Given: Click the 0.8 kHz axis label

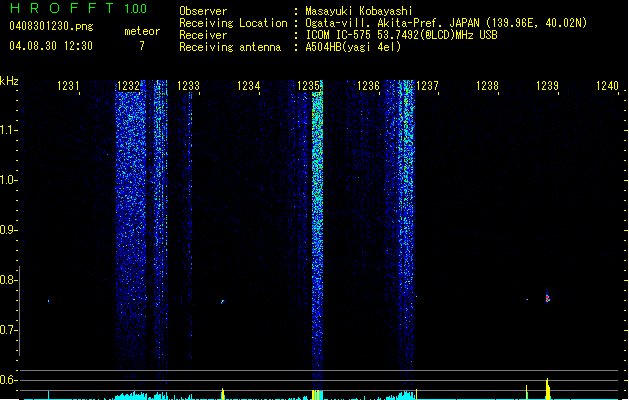Looking at the screenshot, I should [x=8, y=280].
